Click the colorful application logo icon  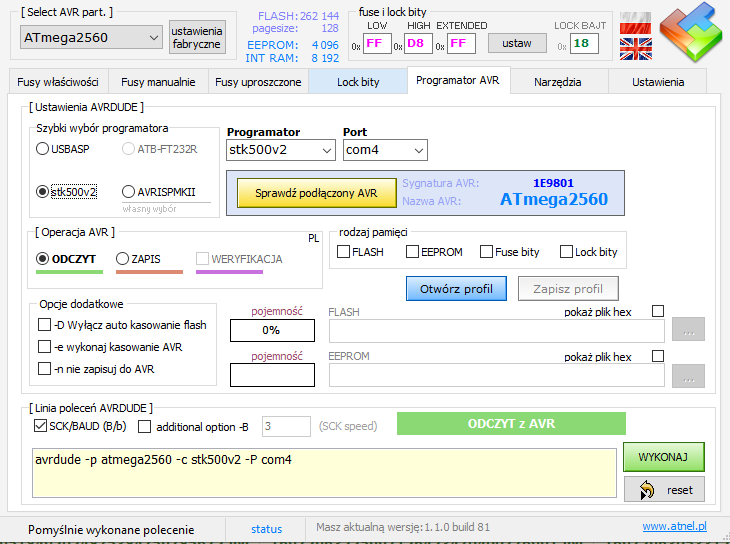point(691,32)
